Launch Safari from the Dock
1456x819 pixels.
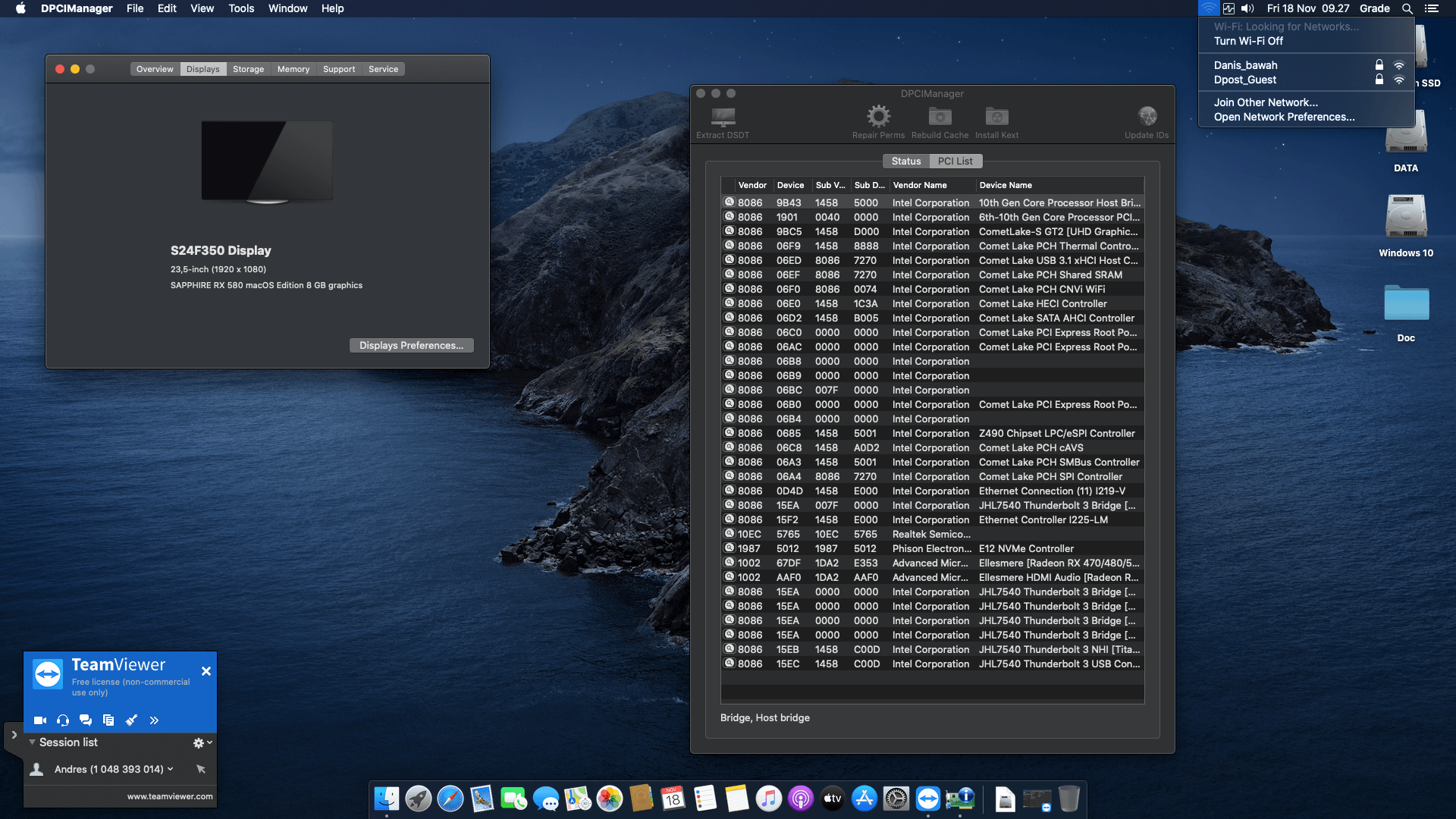(450, 799)
